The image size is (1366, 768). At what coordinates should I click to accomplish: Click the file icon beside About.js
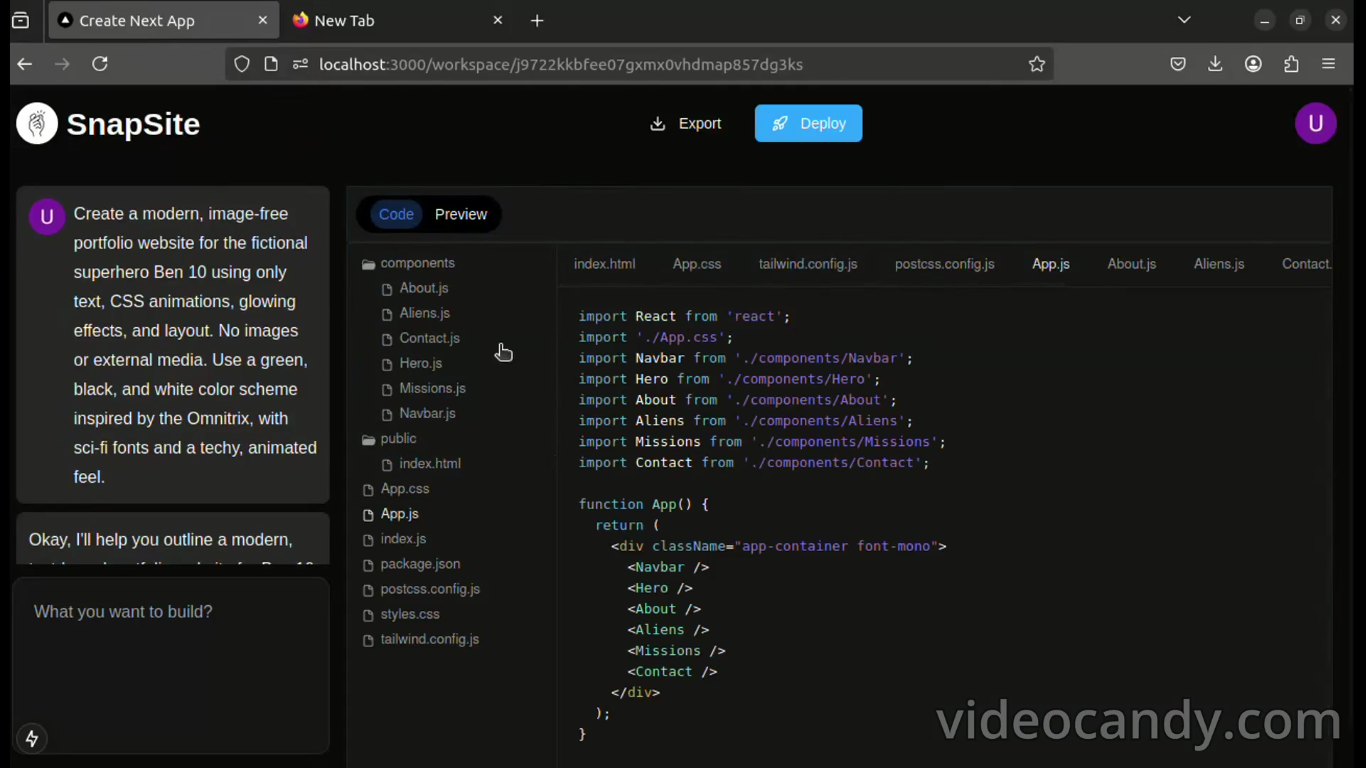pyautogui.click(x=387, y=289)
